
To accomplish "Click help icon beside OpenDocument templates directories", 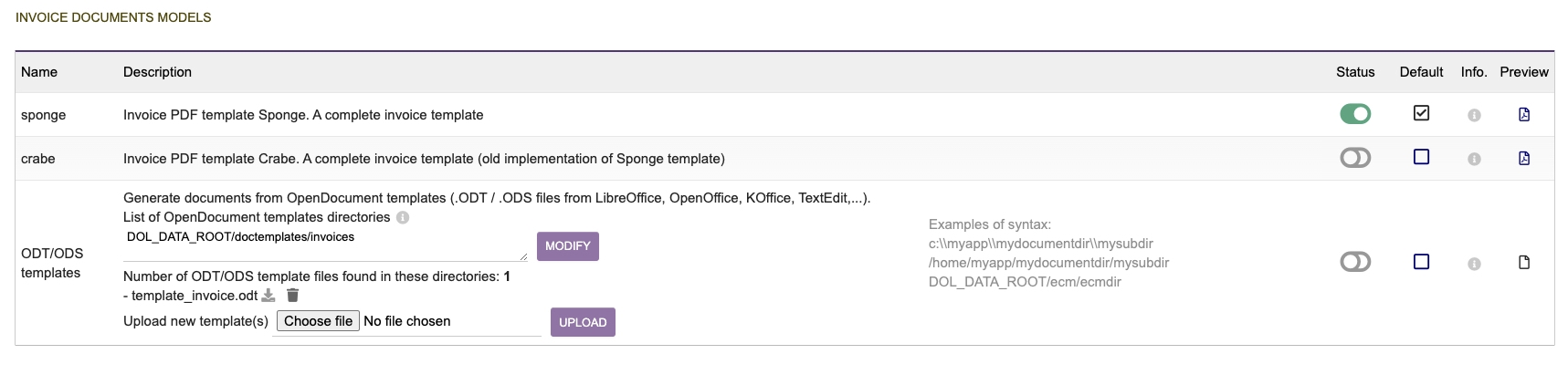I will (403, 218).
